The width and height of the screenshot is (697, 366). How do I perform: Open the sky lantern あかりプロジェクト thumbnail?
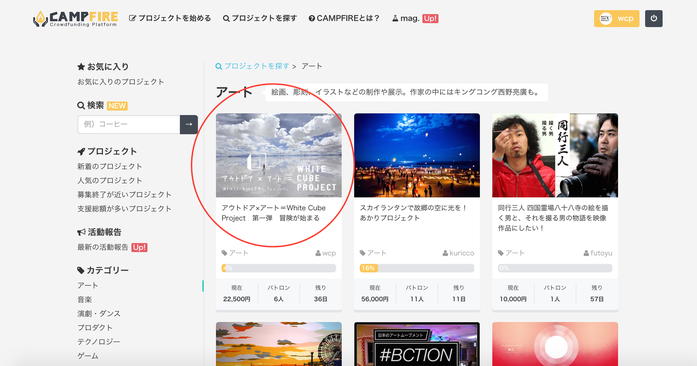click(417, 155)
